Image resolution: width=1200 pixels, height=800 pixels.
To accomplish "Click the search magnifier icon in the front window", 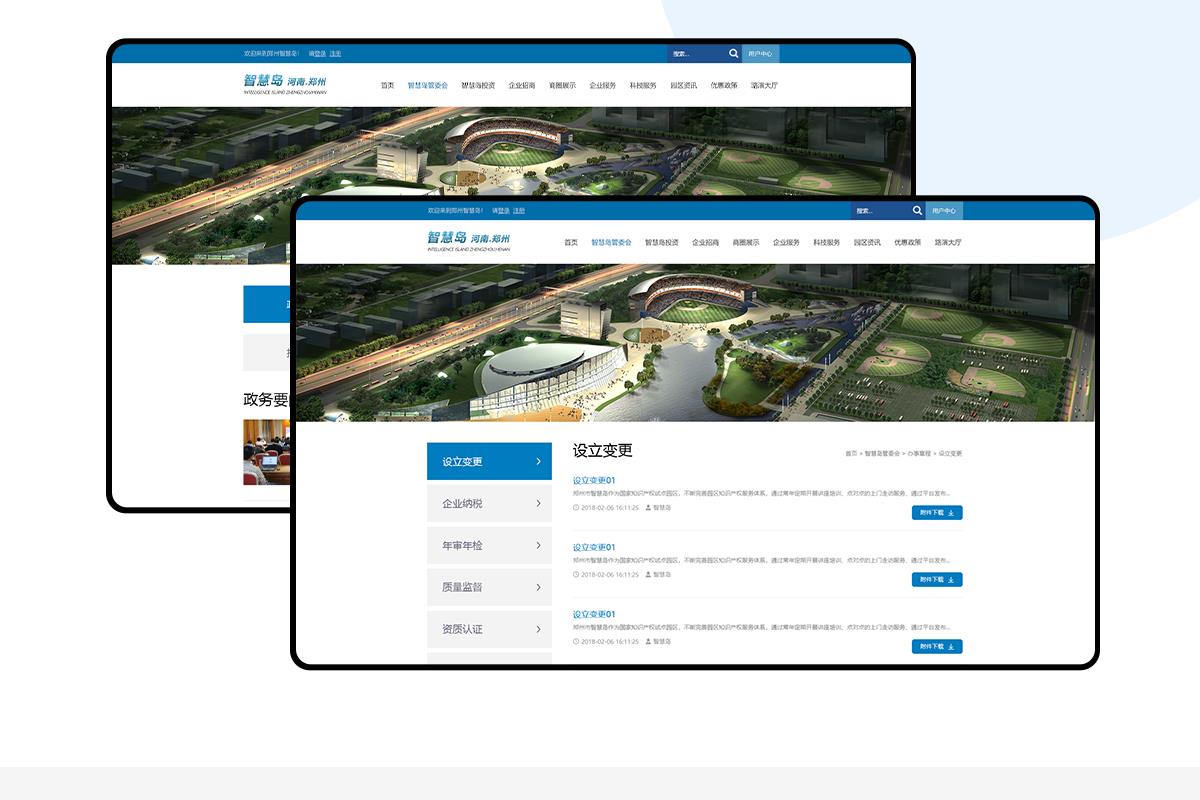I will [917, 211].
